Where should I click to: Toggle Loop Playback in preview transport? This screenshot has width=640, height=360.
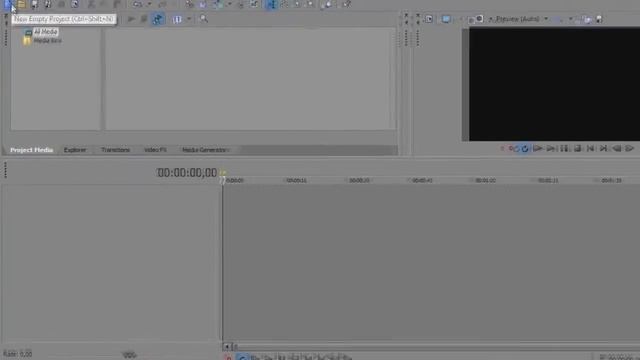click(x=524, y=149)
